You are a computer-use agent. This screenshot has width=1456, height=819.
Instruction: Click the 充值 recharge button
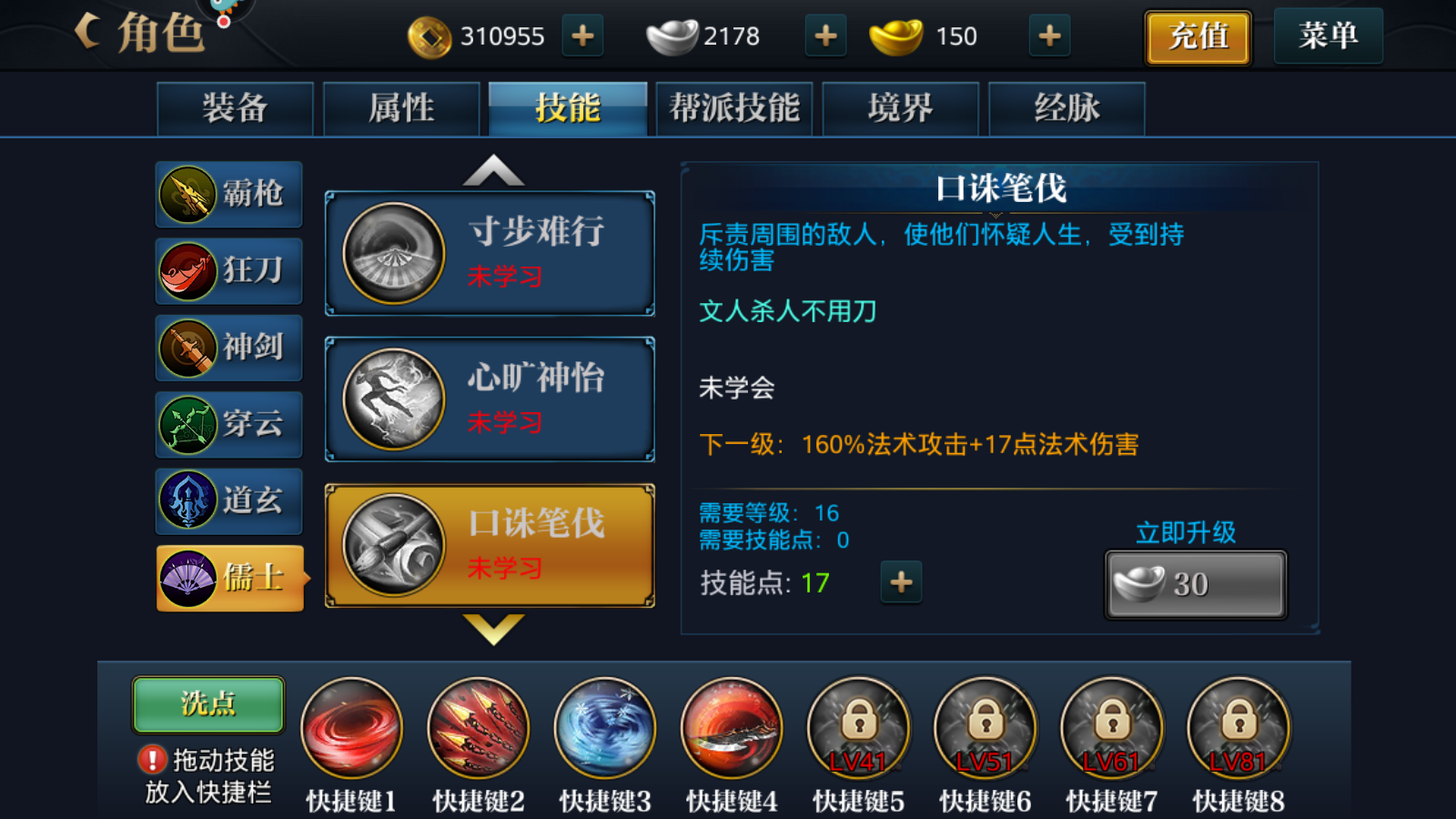(1198, 37)
